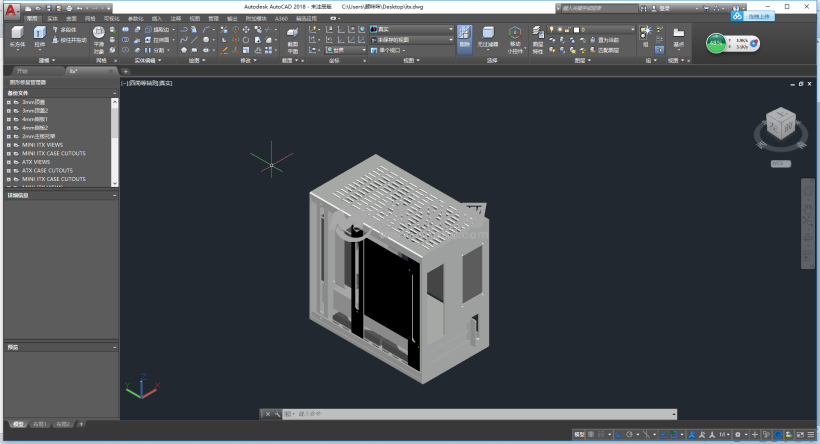This screenshot has width=820, height=444.
Task: Select the 4mm侧板1 backup file
Action: tap(35, 119)
